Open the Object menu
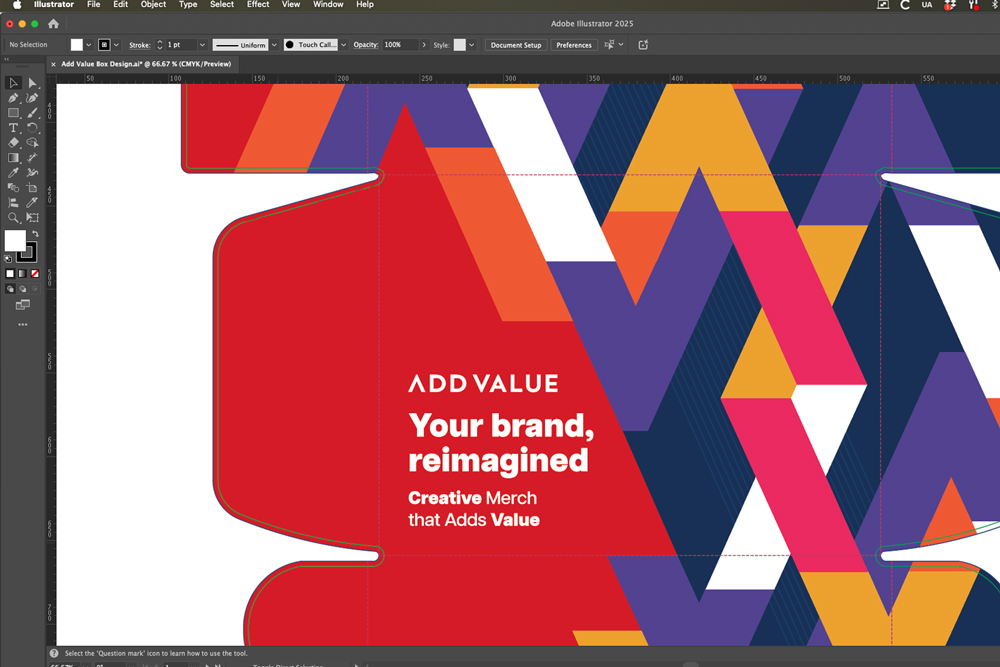1000x667 pixels. 153,5
